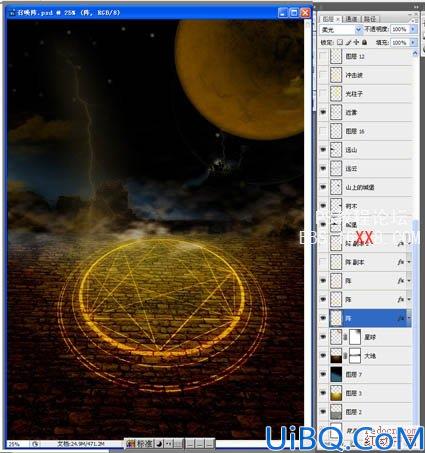Click the lock all padlock icon

click(x=364, y=42)
